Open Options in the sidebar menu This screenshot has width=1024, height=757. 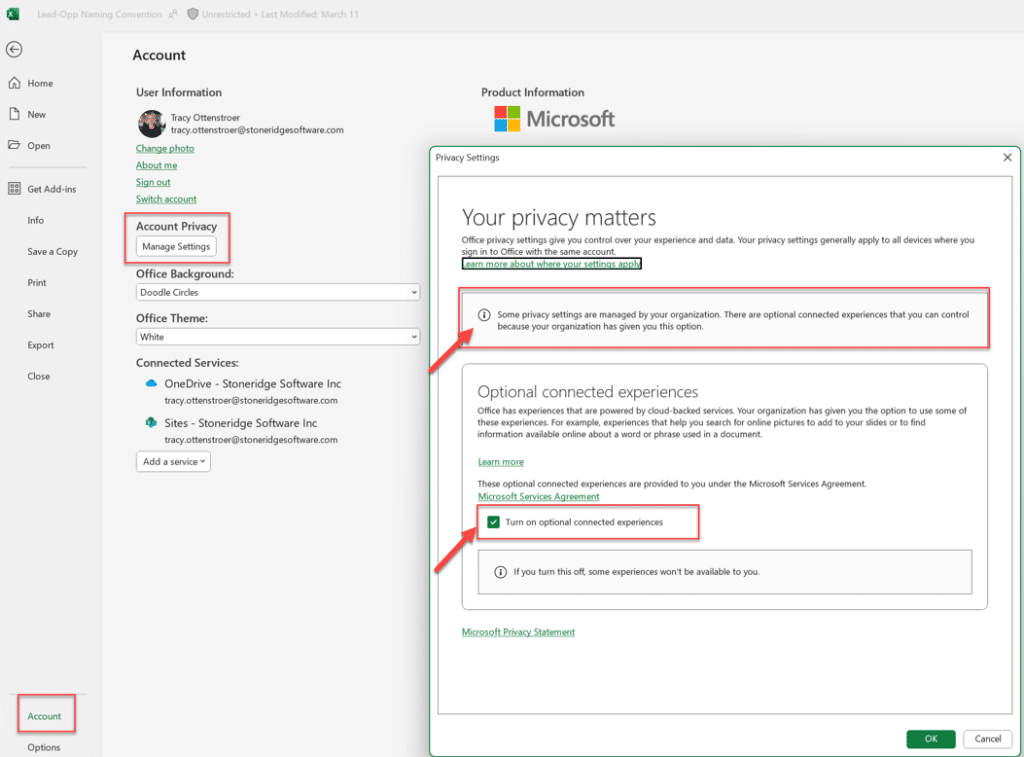pyautogui.click(x=44, y=747)
